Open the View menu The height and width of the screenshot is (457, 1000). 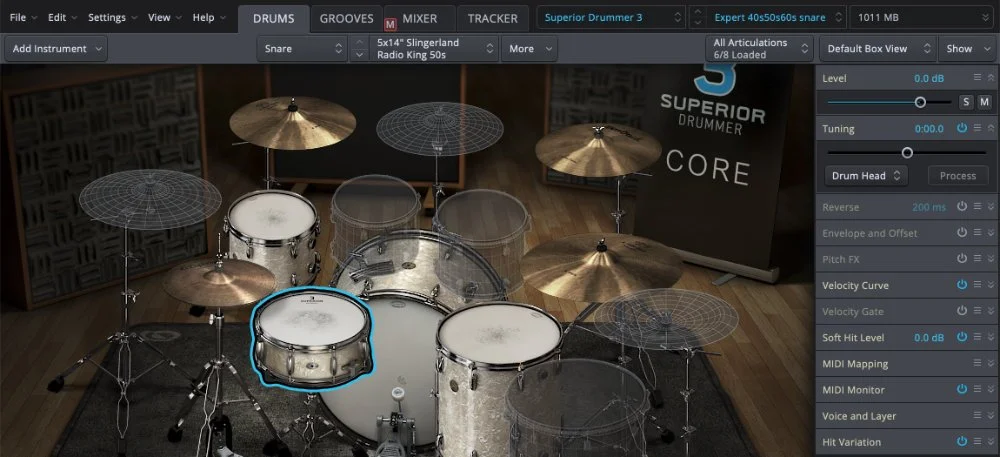point(164,18)
